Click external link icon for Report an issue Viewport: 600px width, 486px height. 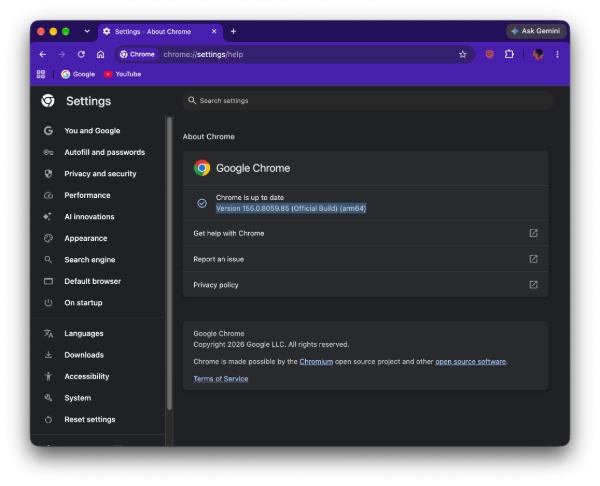click(533, 259)
